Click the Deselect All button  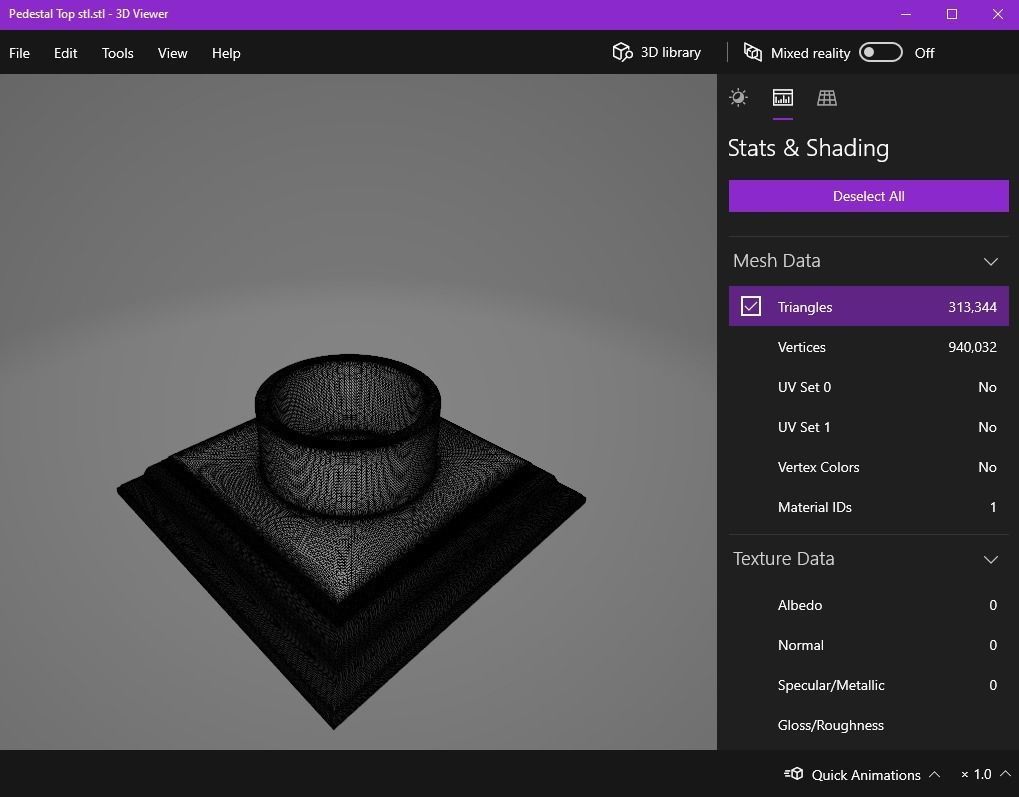click(868, 196)
